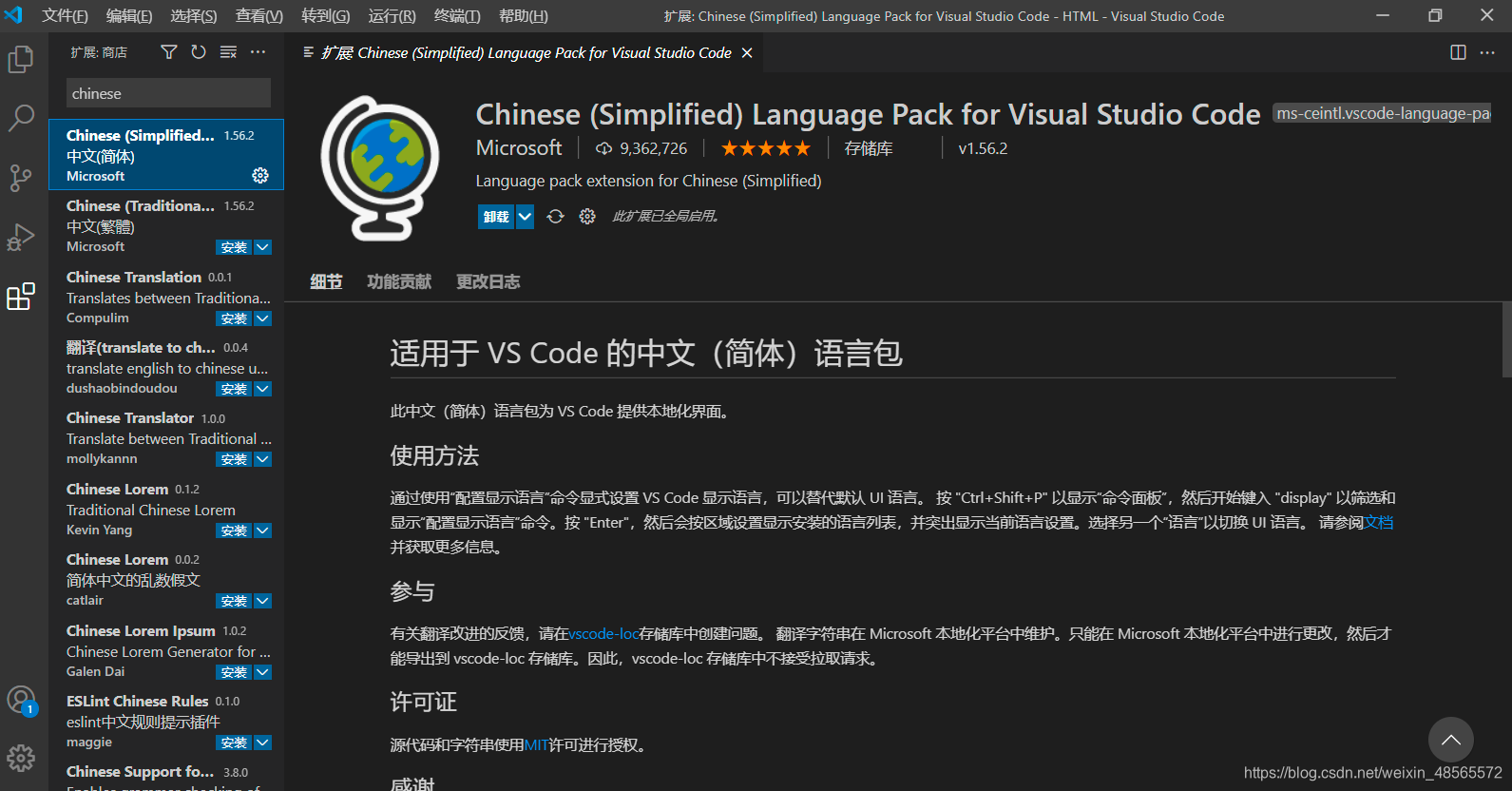Refresh the extensions list

[199, 52]
